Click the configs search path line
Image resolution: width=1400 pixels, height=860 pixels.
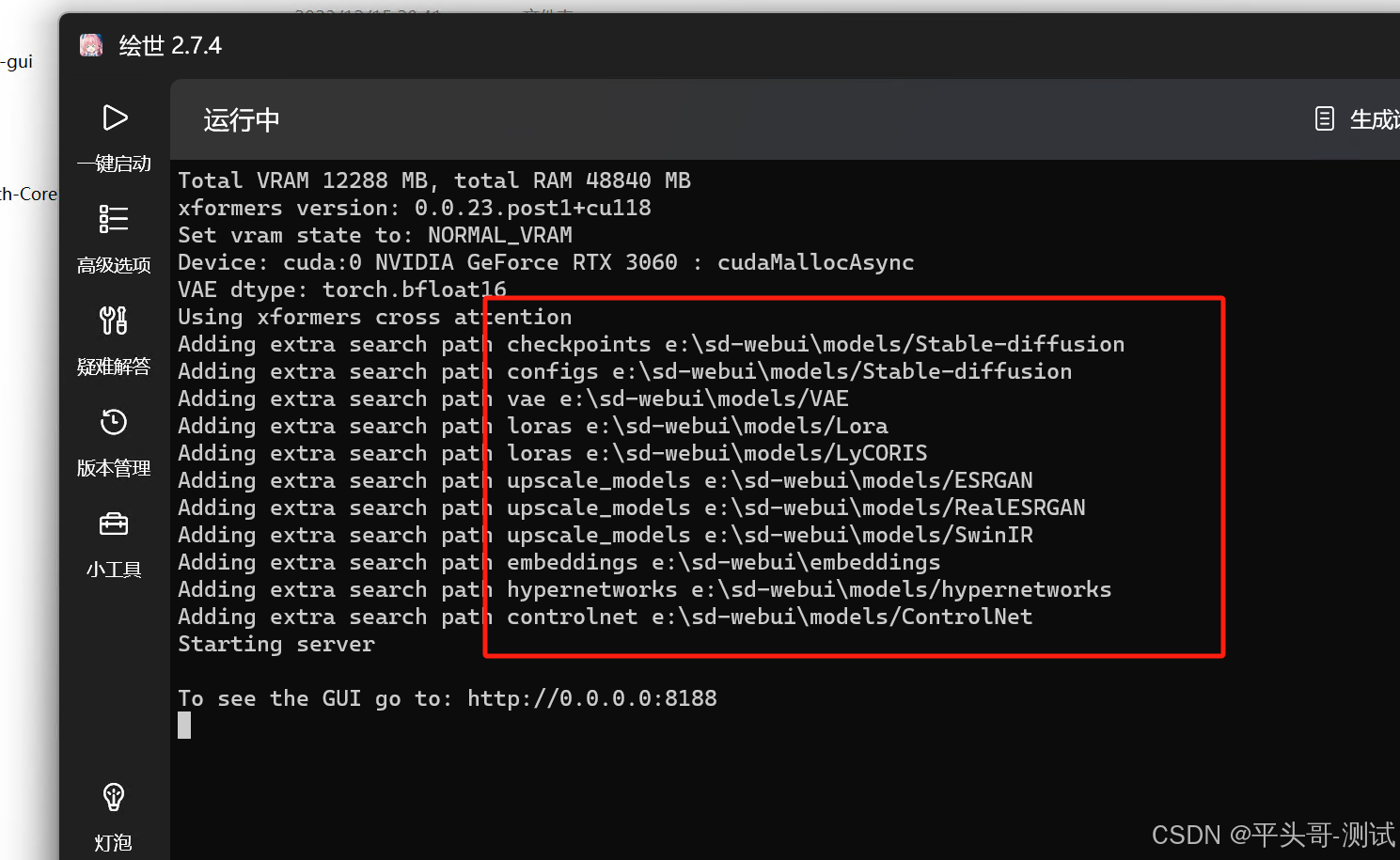[625, 371]
